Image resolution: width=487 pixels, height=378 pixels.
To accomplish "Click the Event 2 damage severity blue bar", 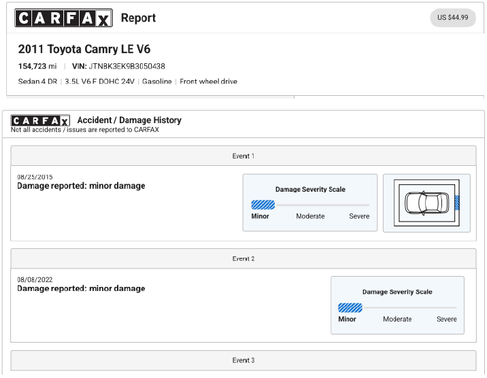I will pyautogui.click(x=350, y=308).
